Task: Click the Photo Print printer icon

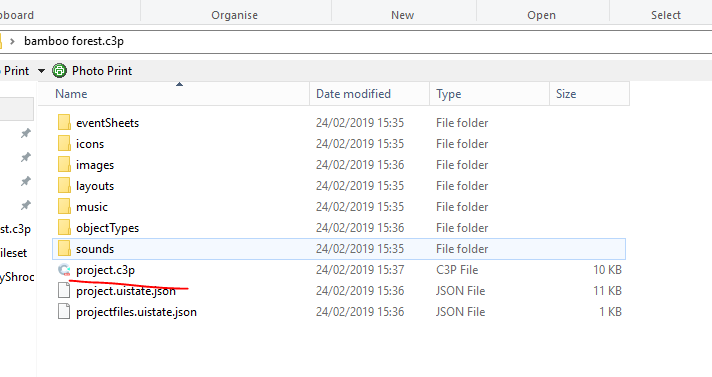Action: pyautogui.click(x=59, y=71)
